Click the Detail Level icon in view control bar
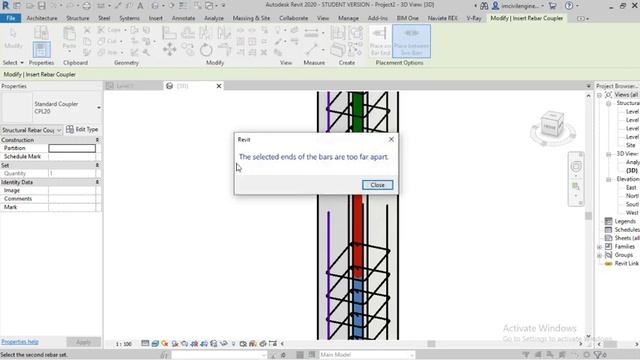Image resolution: width=640 pixels, height=360 pixels. tap(145, 344)
